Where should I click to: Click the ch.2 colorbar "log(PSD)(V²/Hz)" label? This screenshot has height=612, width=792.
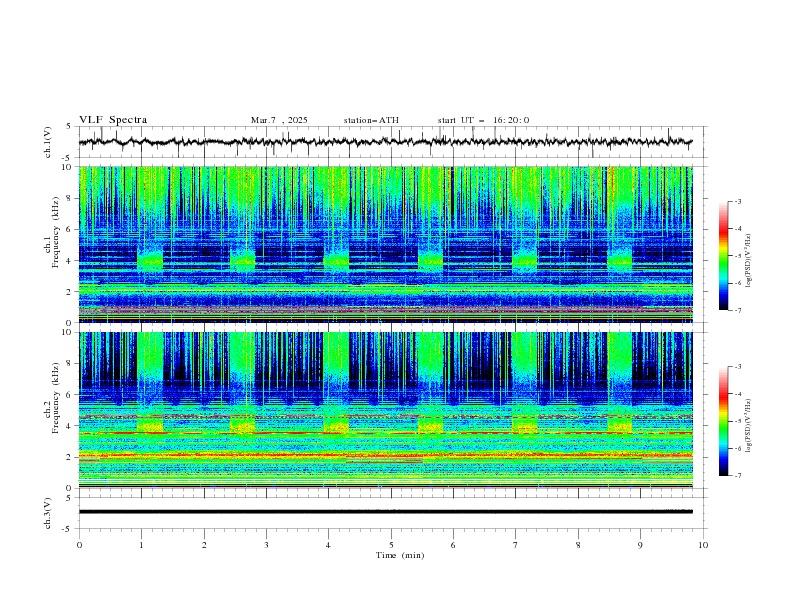[x=749, y=425]
